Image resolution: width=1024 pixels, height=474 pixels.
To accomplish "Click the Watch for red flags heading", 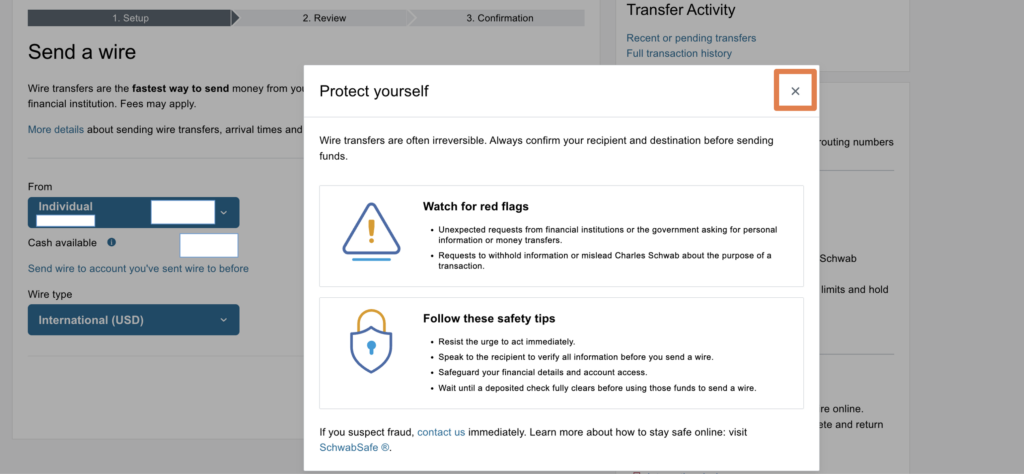I will (x=475, y=207).
